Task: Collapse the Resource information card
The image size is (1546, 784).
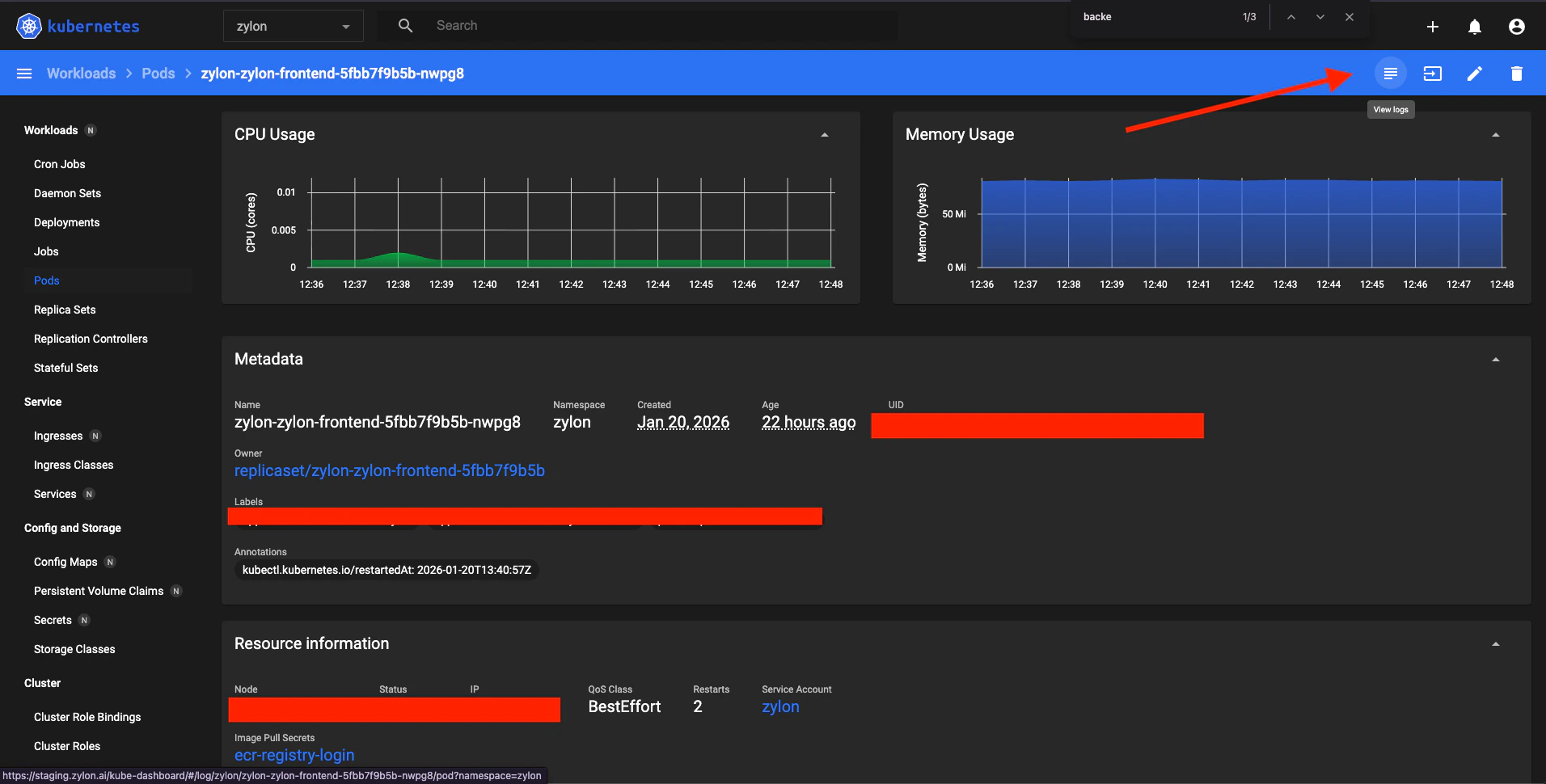Action: point(1496,644)
